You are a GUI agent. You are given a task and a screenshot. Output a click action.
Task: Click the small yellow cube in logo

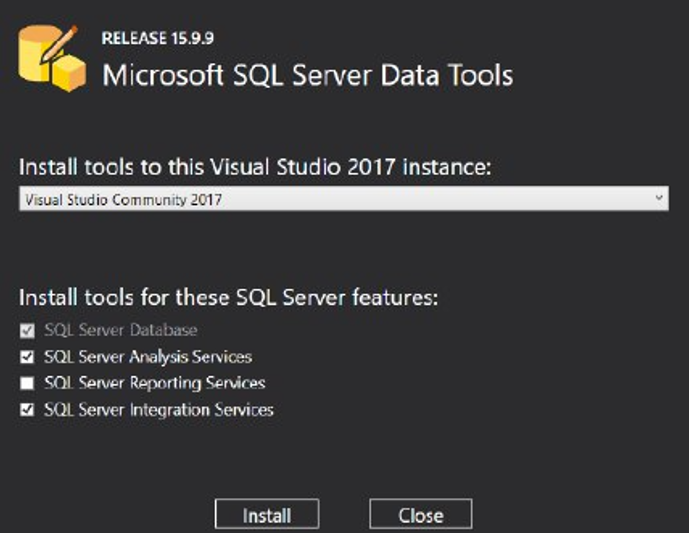click(69, 74)
